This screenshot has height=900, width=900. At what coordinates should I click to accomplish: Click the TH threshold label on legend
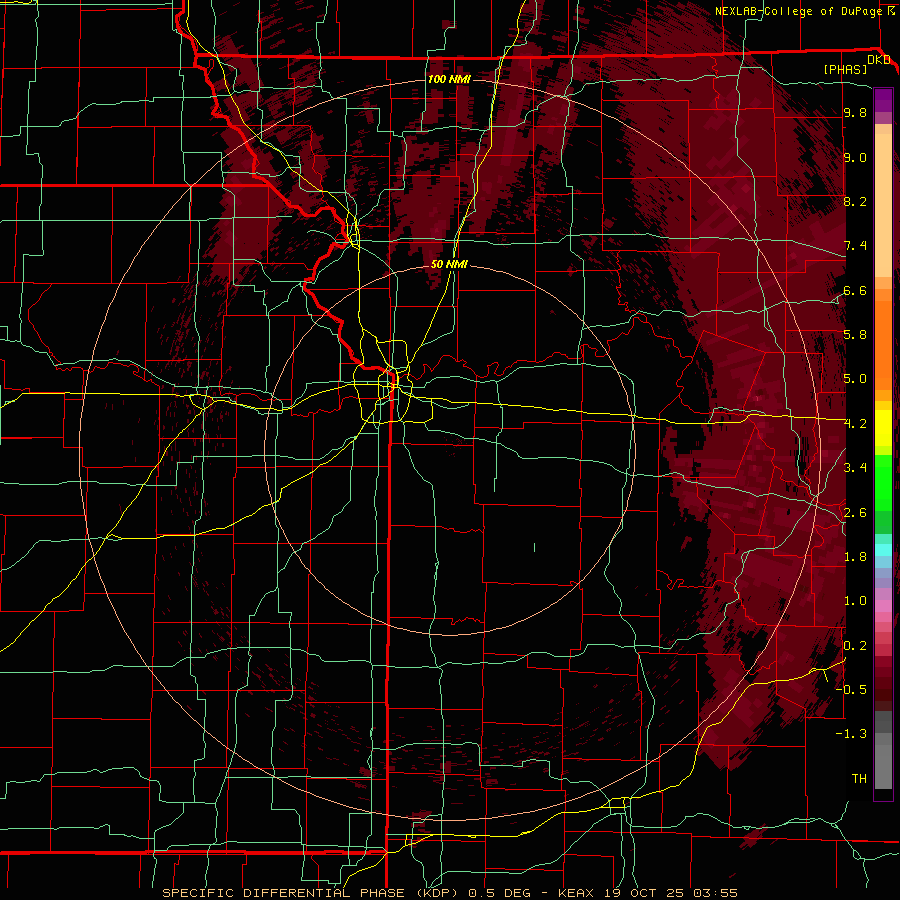tap(859, 779)
